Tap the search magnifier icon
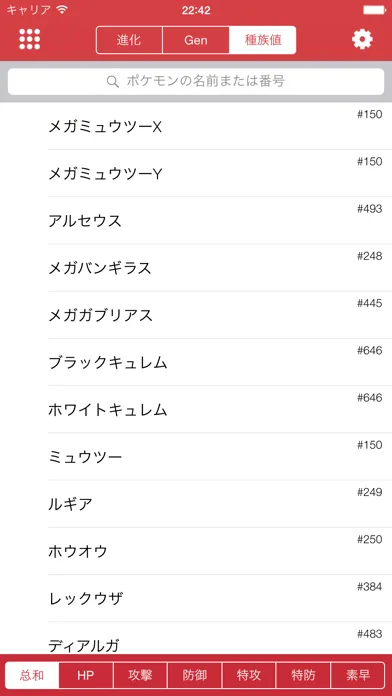The image size is (392, 696). (x=113, y=81)
